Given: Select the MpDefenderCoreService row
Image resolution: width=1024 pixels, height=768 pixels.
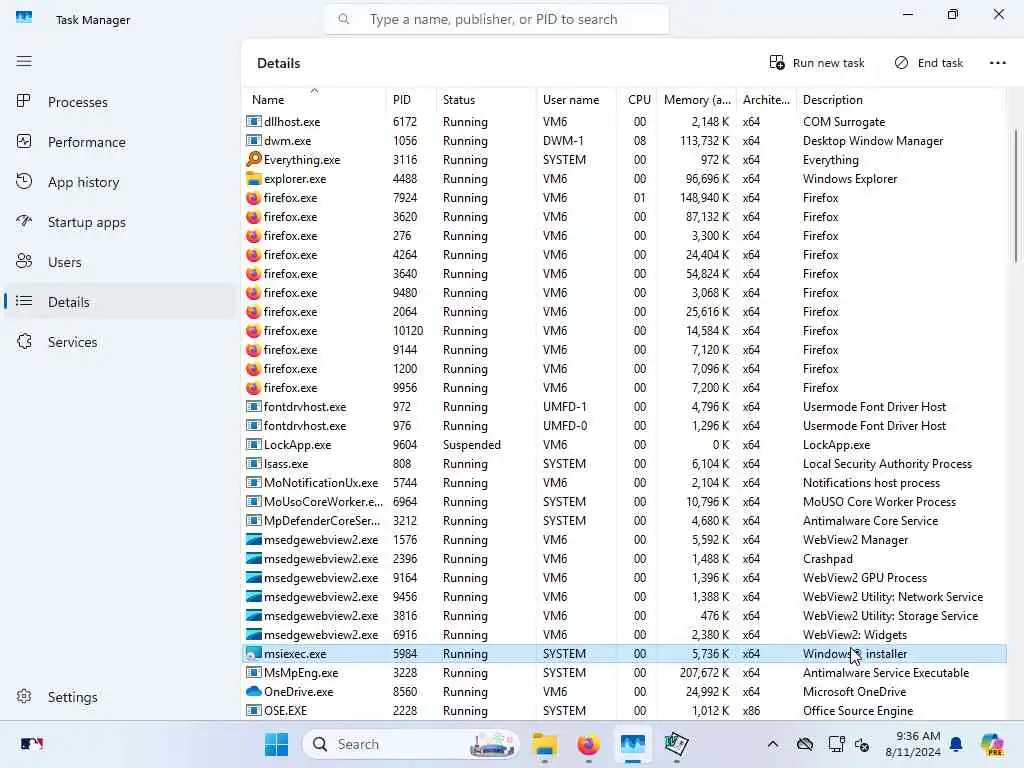Looking at the screenshot, I should coord(625,520).
